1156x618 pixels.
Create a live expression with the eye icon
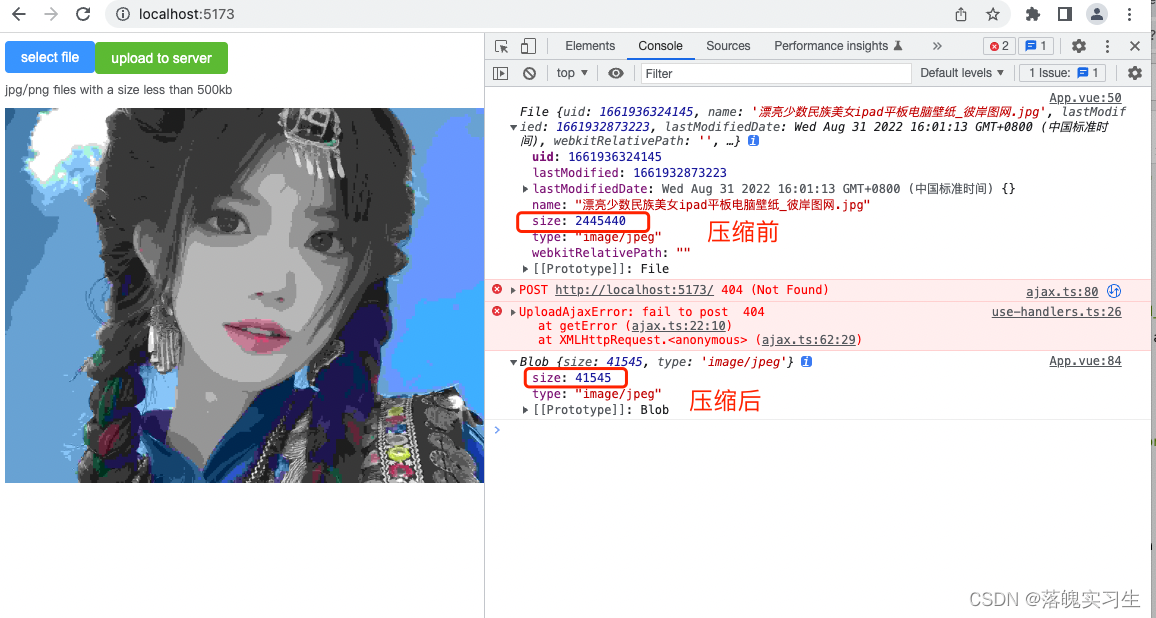[616, 72]
